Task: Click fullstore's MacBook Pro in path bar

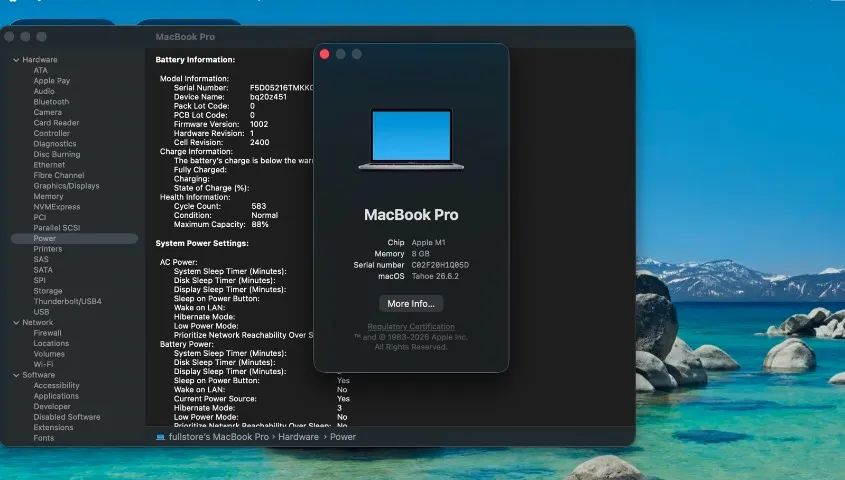Action: 219,437
